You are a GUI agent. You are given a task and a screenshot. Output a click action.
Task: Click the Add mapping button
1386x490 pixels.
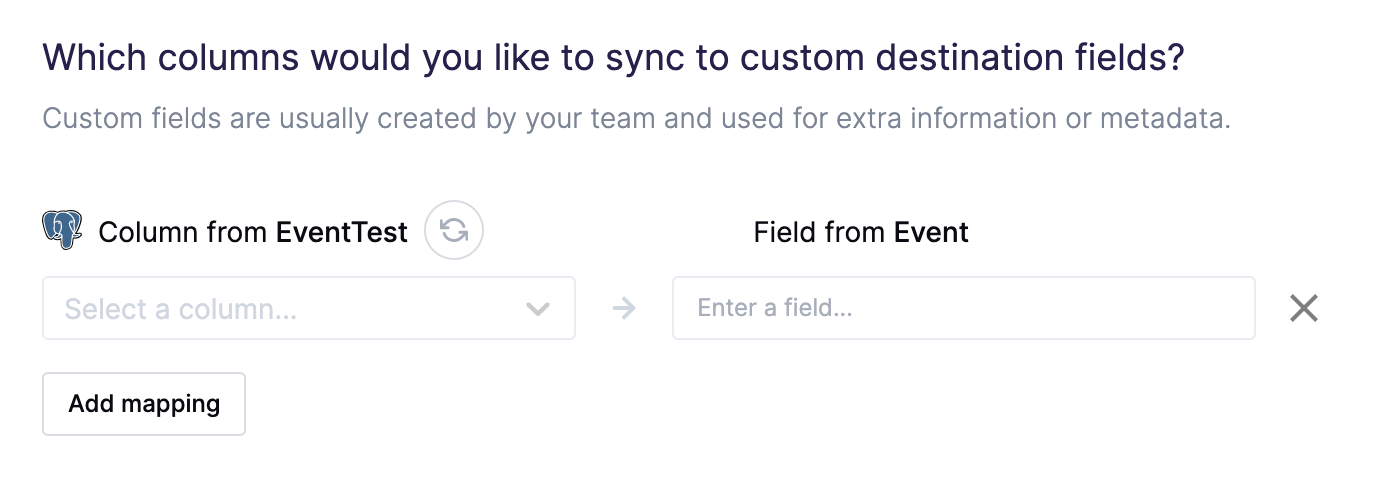point(144,404)
